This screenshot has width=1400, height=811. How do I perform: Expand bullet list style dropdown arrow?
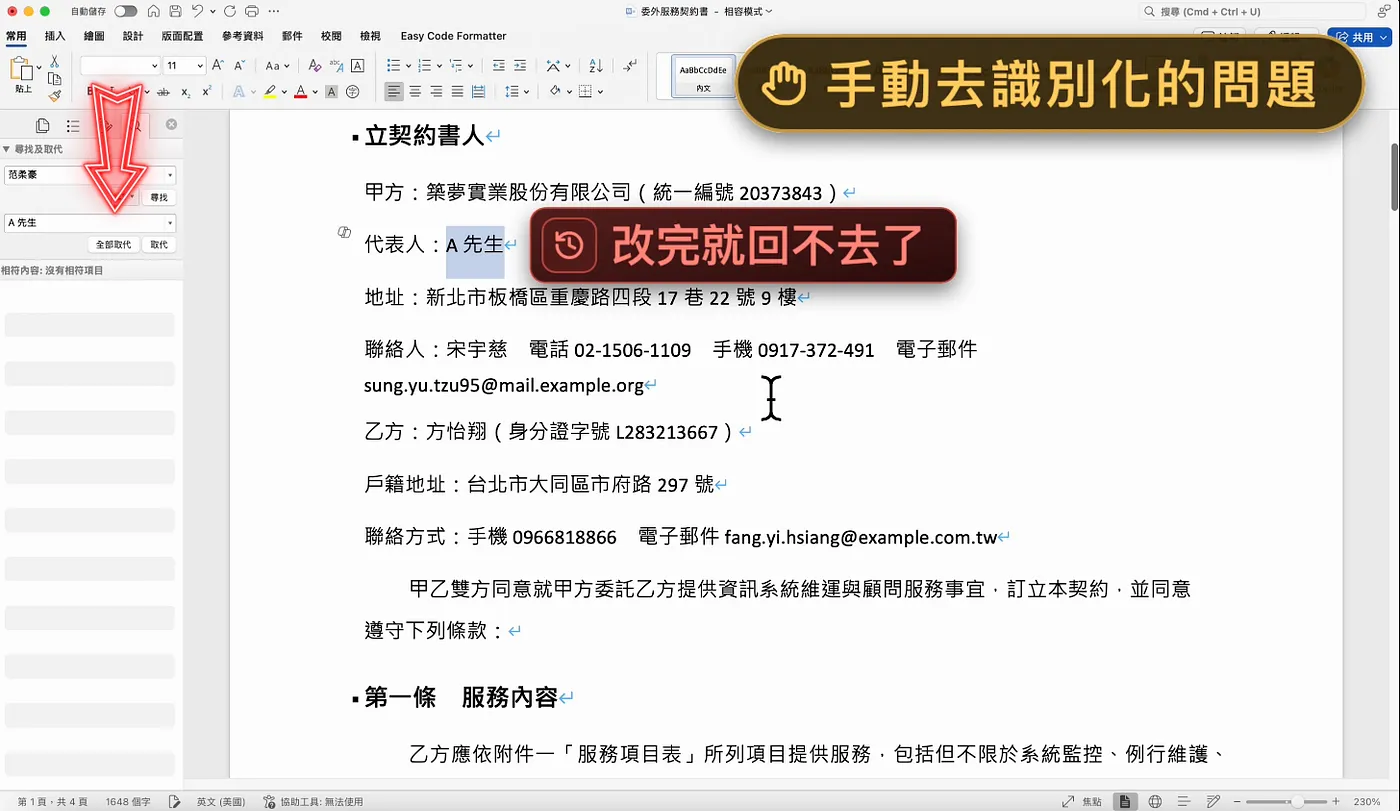click(408, 65)
